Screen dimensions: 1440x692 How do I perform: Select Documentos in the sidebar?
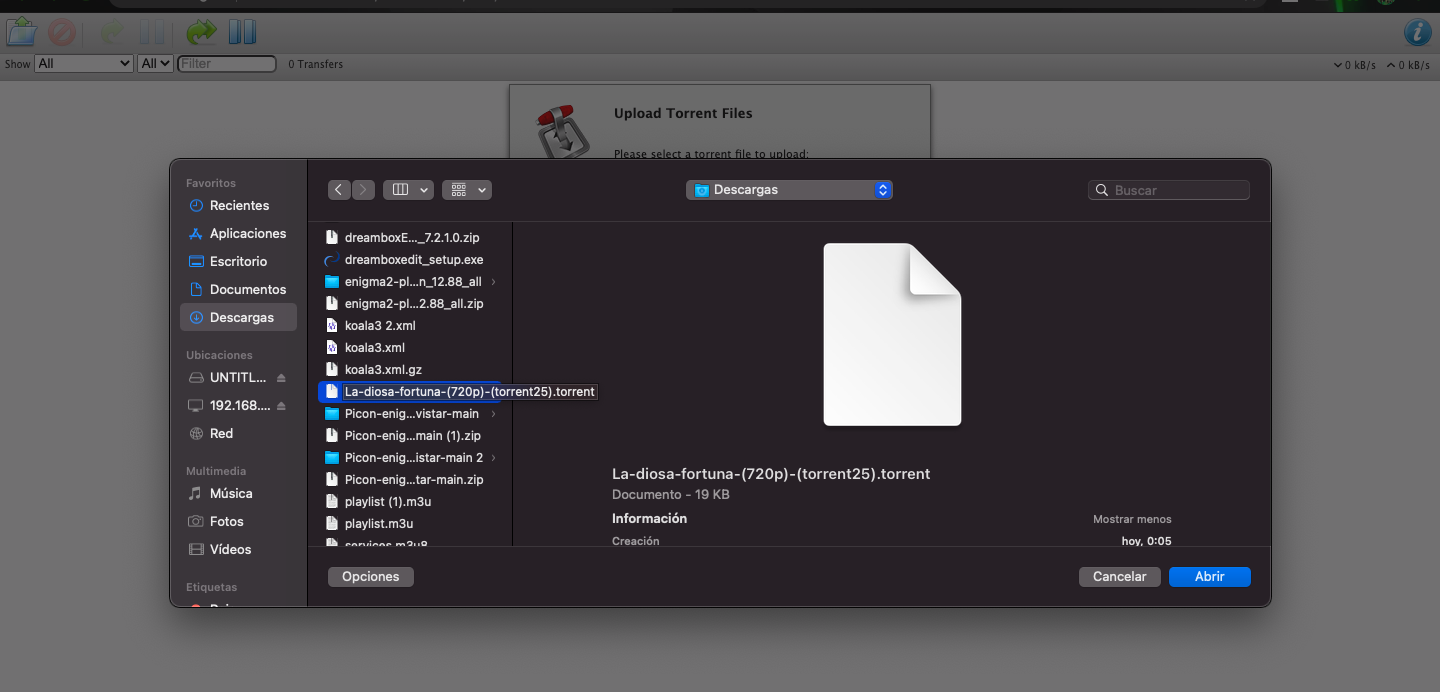(x=247, y=290)
